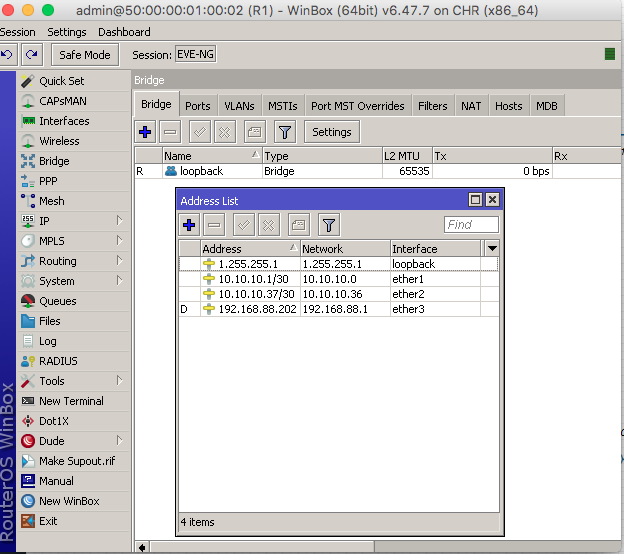Click Exit in sidebar
The width and height of the screenshot is (624, 554).
point(74,521)
